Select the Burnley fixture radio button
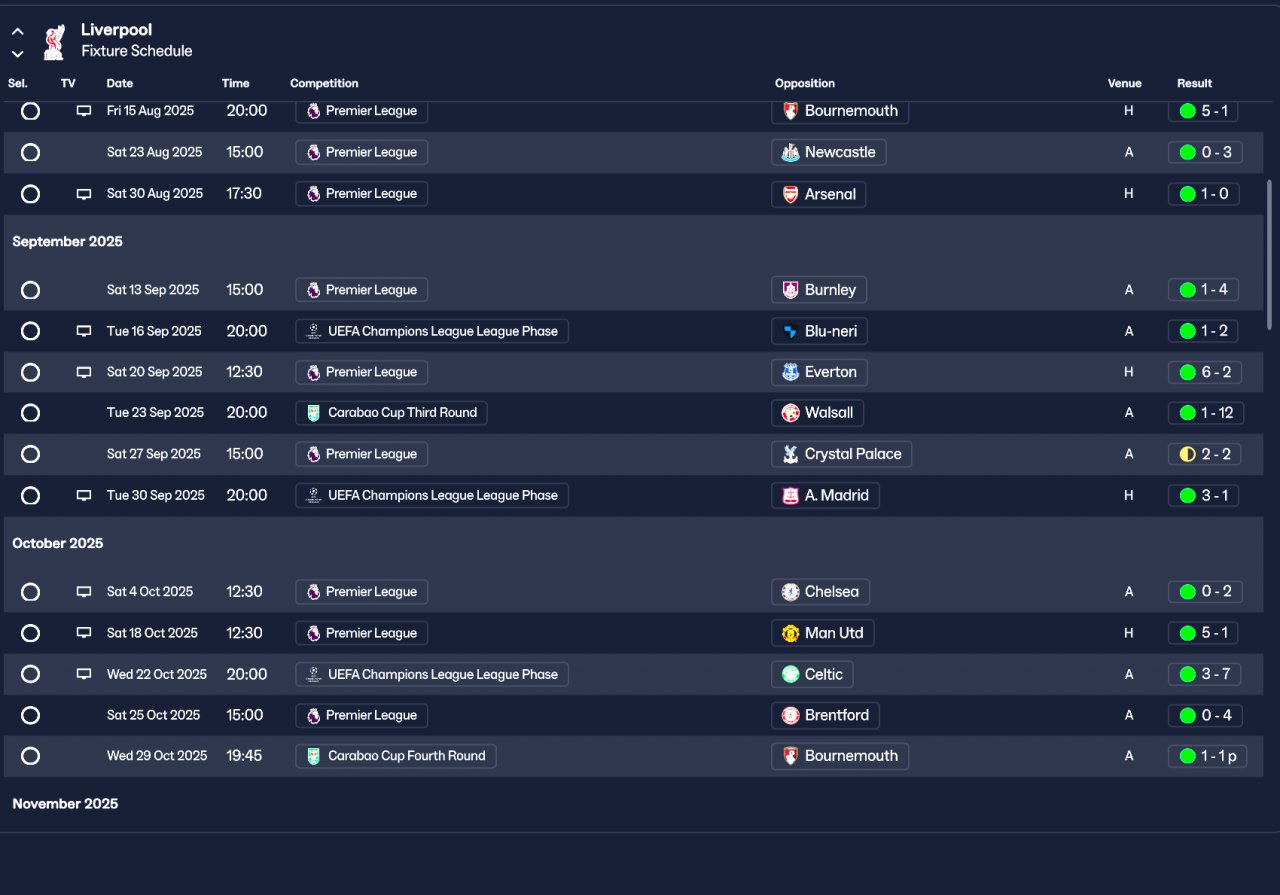The image size is (1280, 895). 31,290
